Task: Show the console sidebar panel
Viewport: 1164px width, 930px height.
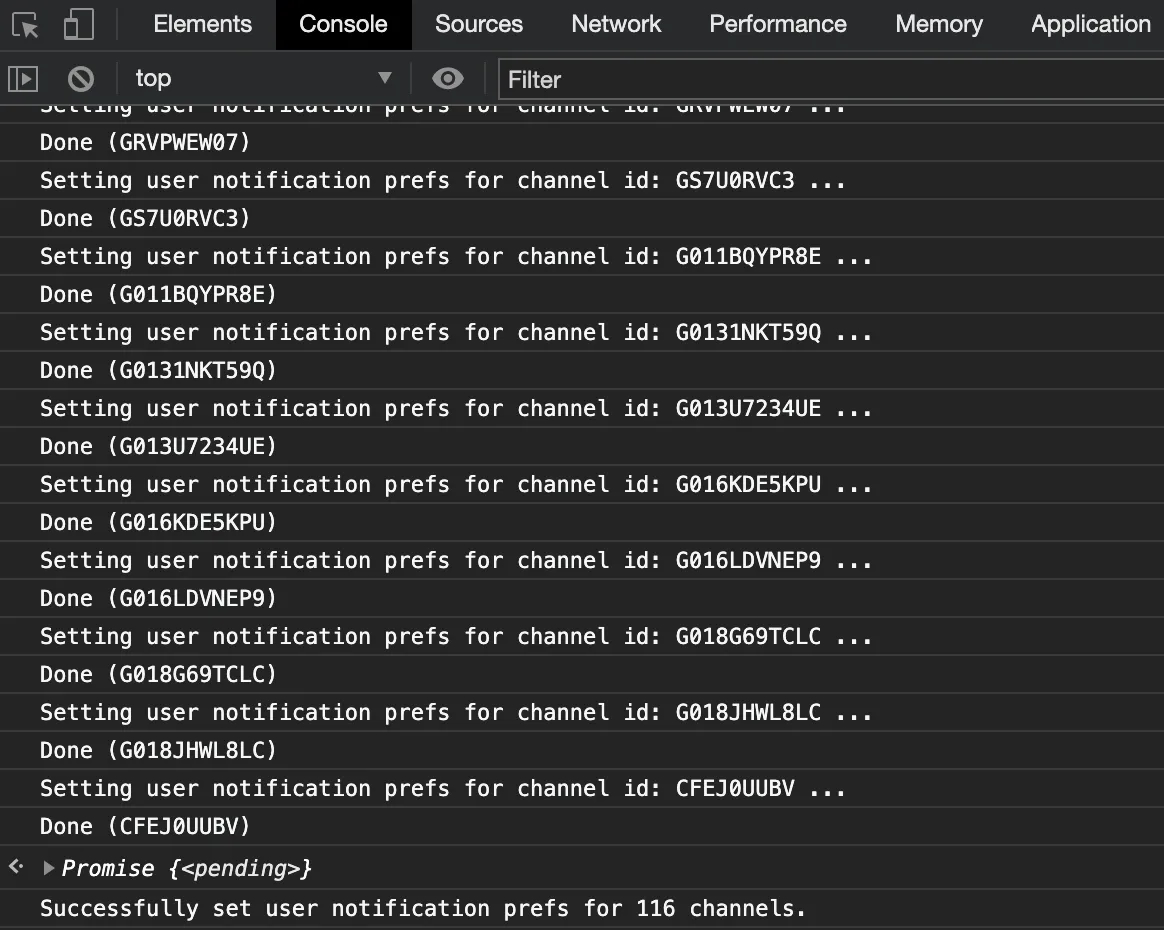Action: pos(23,78)
